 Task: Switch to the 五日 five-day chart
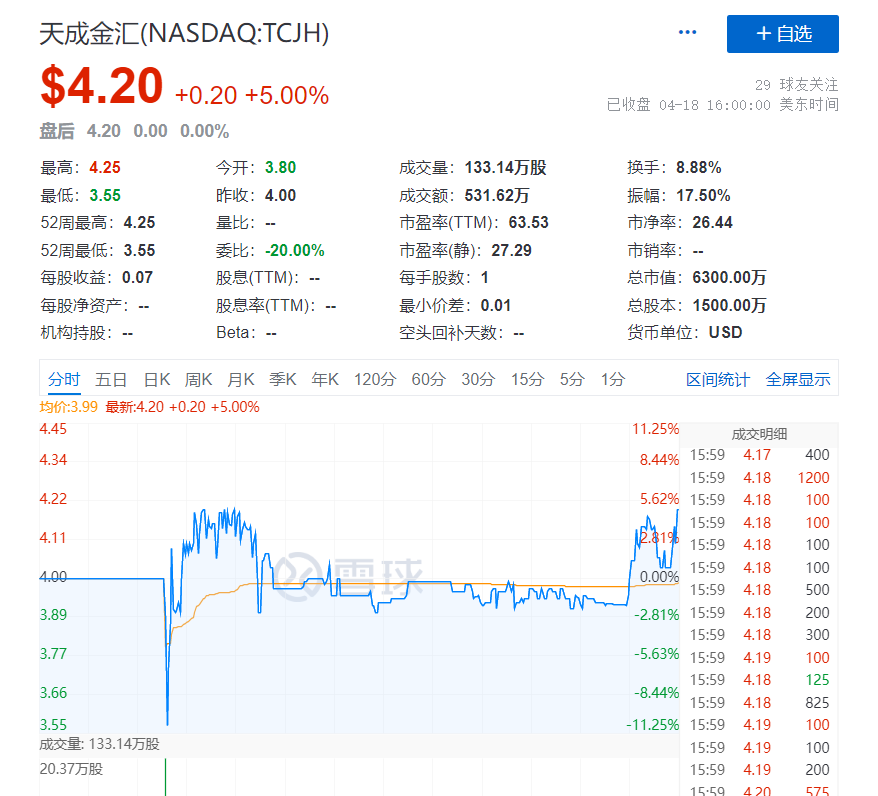pyautogui.click(x=110, y=380)
